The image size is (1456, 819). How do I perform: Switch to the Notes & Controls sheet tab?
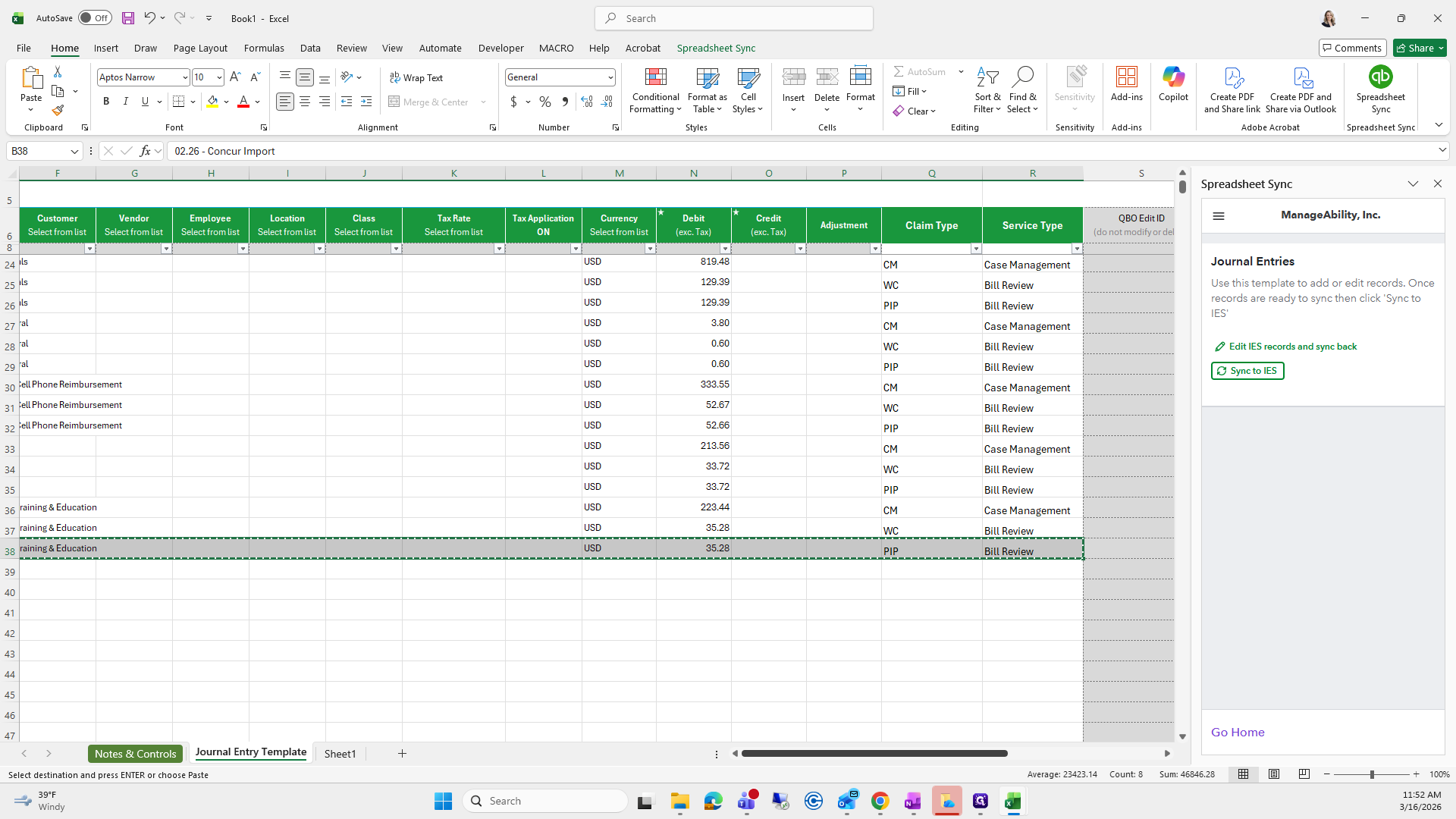coord(135,753)
